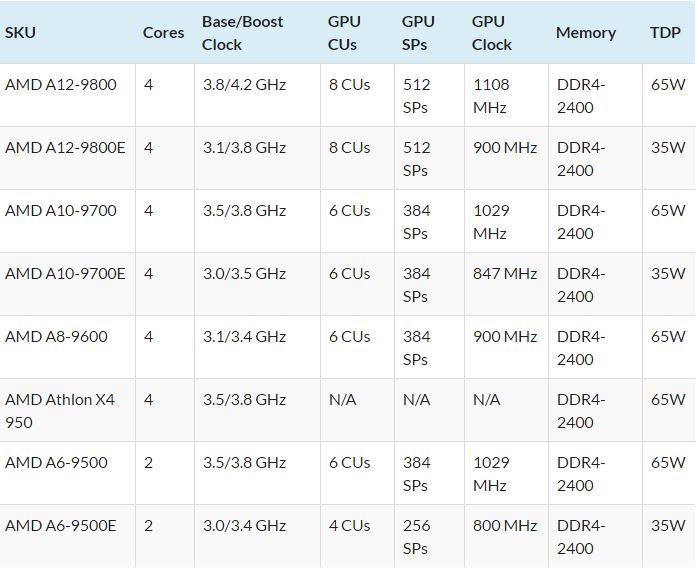Select the Base/Boost Clock header
This screenshot has height=570, width=696.
pos(242,32)
